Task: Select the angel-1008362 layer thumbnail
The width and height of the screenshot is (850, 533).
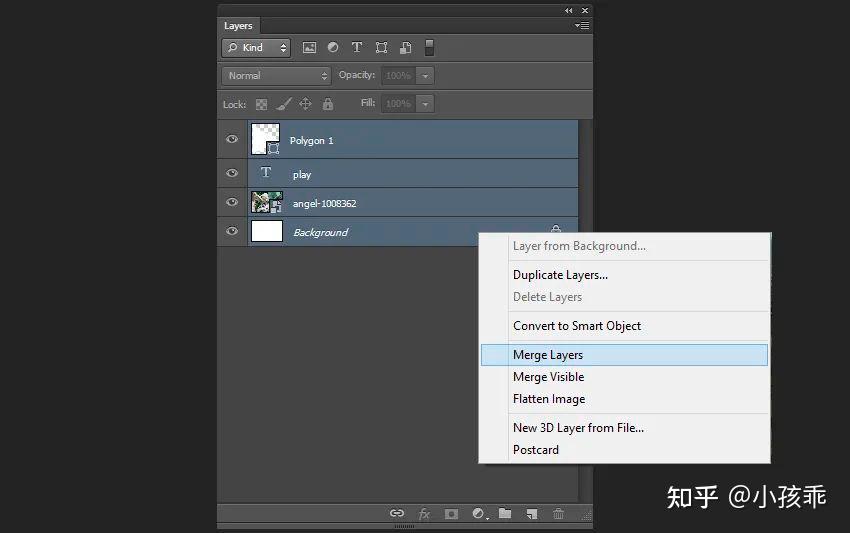Action: click(267, 202)
